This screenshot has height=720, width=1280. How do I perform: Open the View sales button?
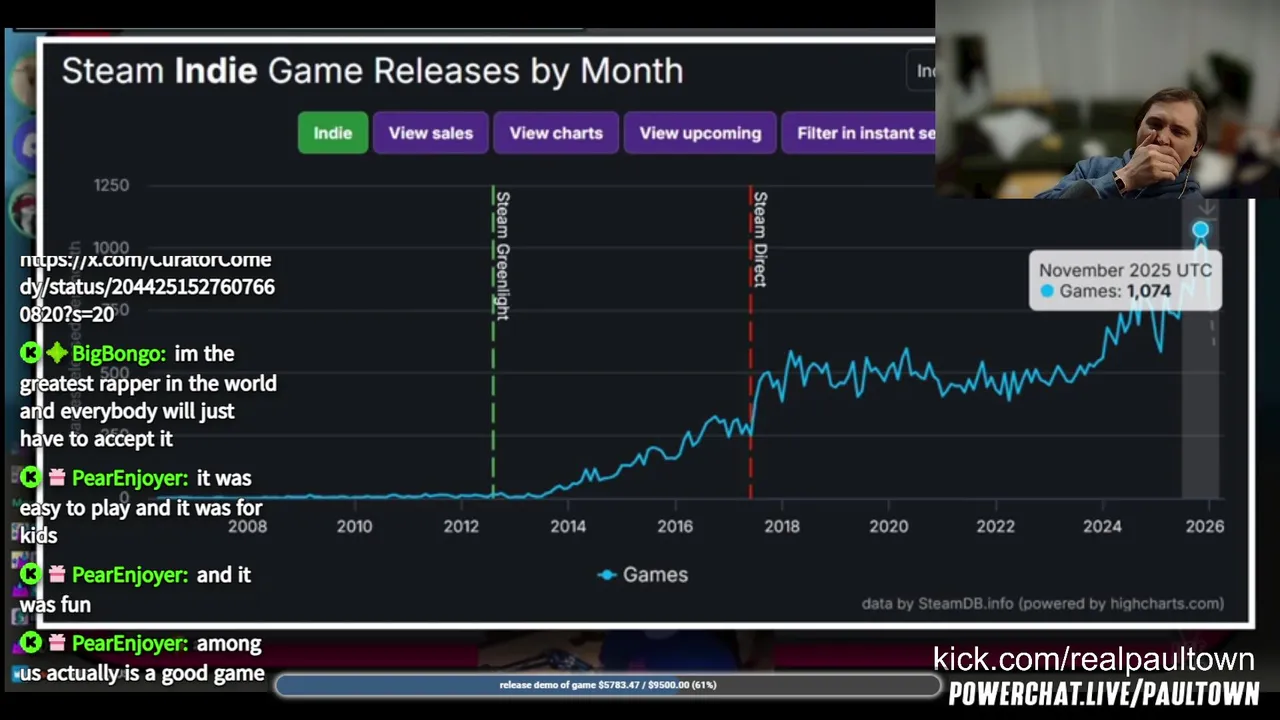[x=431, y=133]
